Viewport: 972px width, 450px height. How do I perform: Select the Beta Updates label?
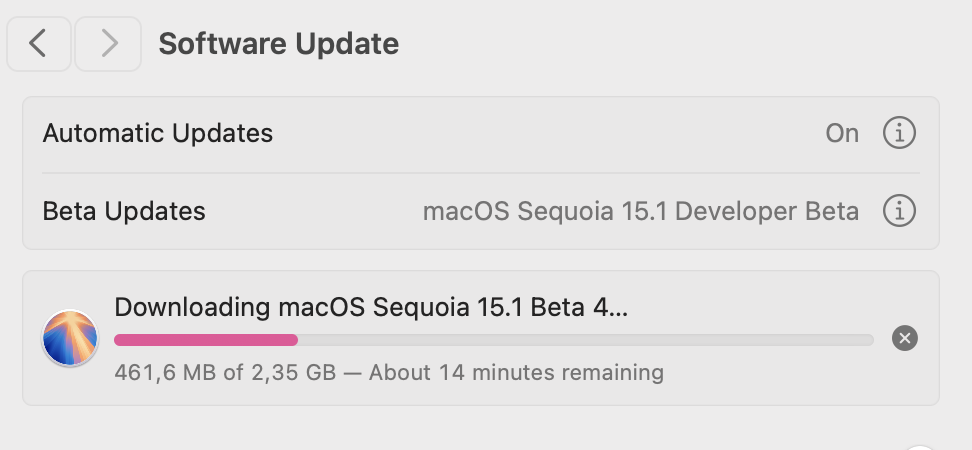pos(124,211)
